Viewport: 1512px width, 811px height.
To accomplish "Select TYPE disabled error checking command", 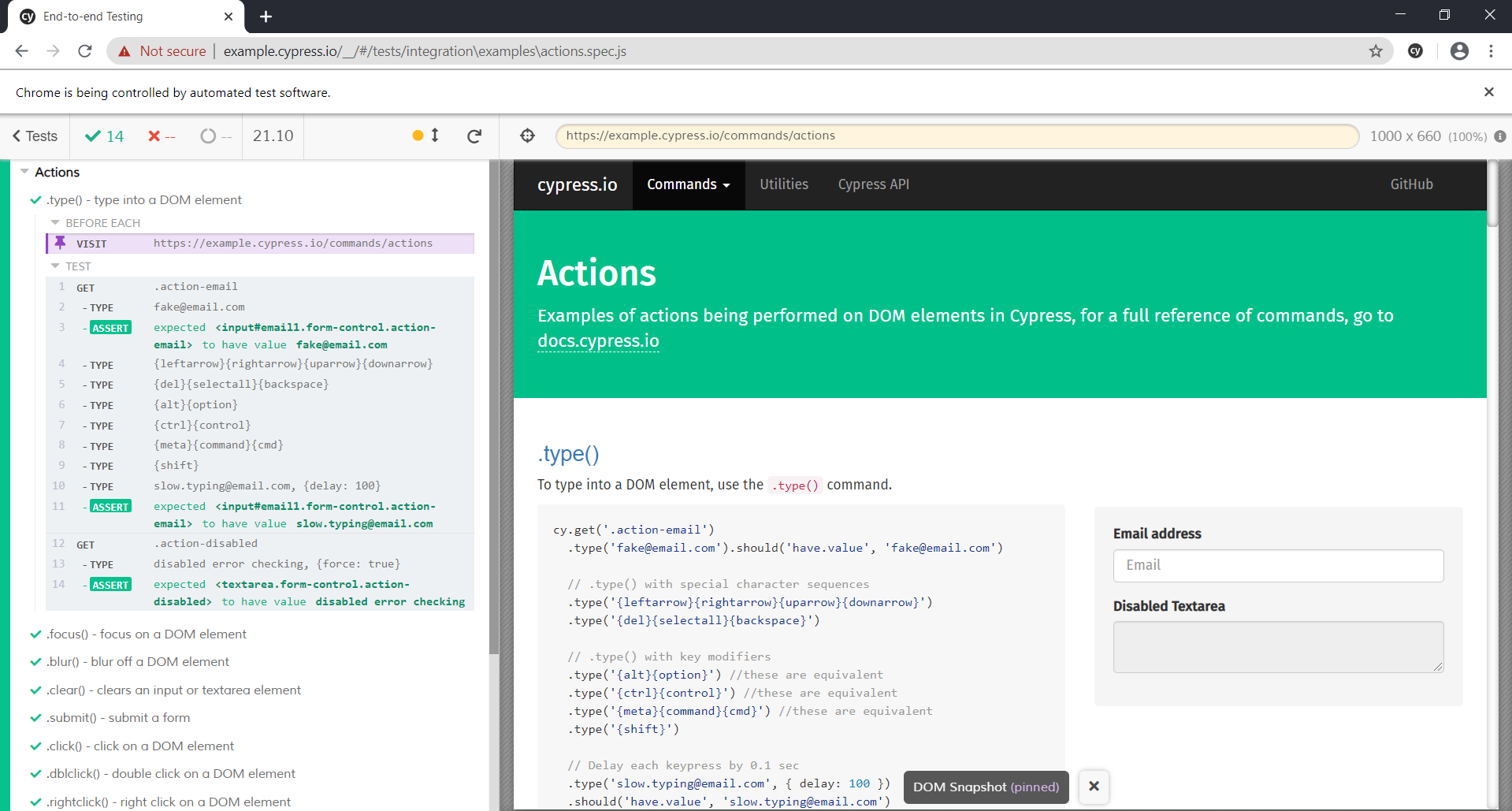I will point(260,564).
